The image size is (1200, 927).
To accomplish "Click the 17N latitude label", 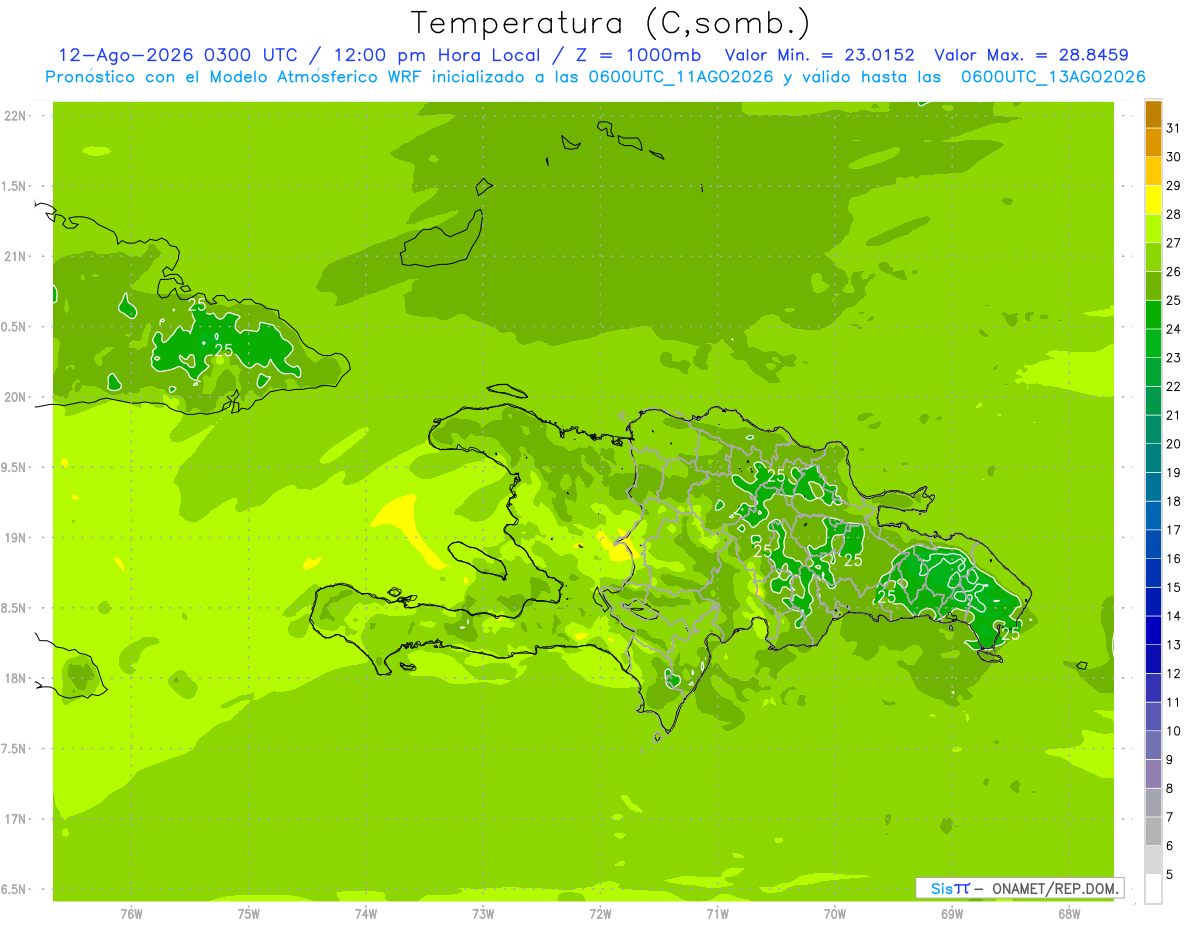I will pos(16,819).
